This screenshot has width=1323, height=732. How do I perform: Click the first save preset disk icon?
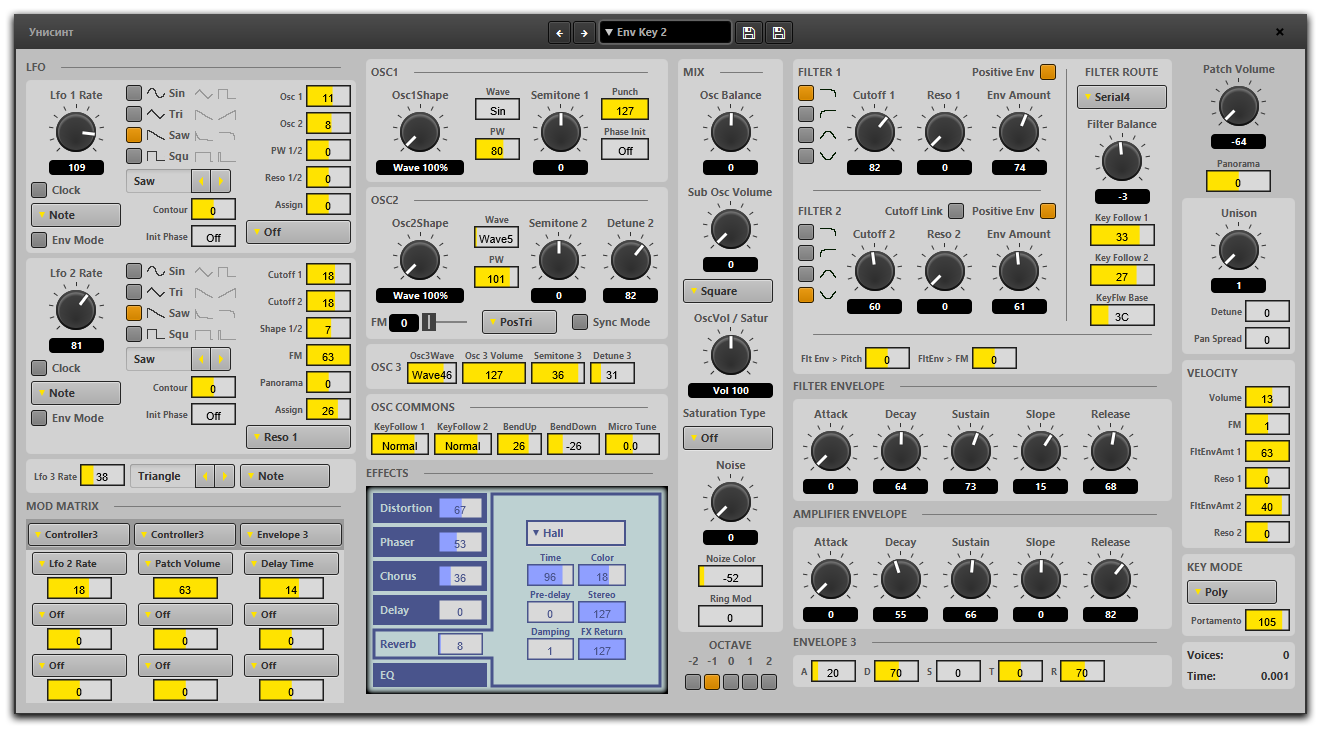(x=748, y=33)
